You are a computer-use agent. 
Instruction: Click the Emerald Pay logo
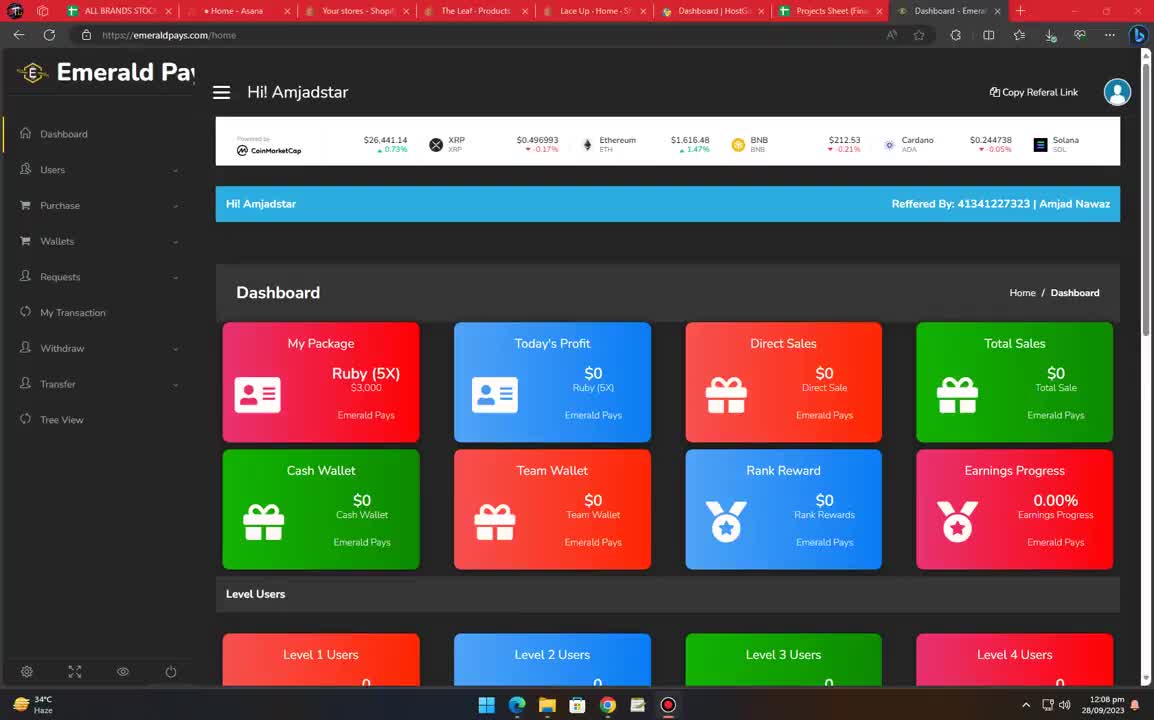[106, 72]
